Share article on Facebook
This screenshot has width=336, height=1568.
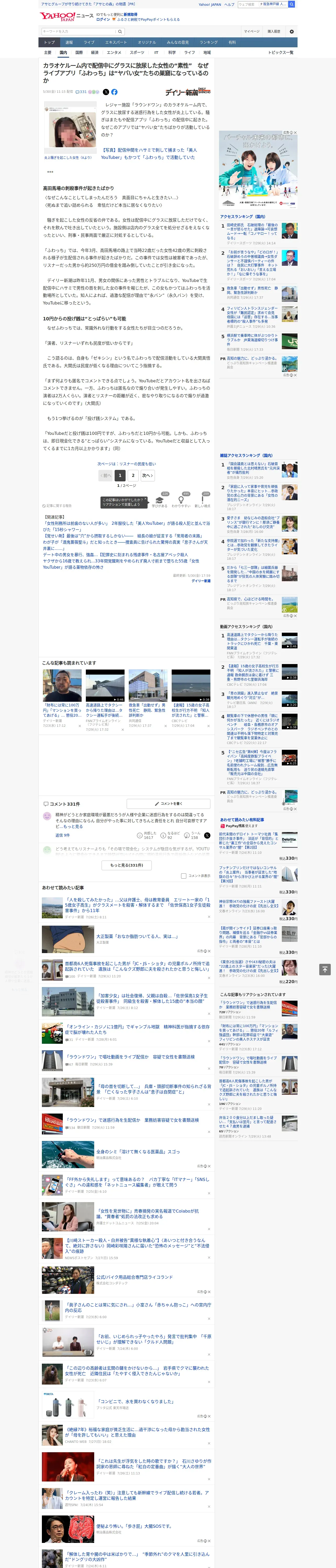114,92
